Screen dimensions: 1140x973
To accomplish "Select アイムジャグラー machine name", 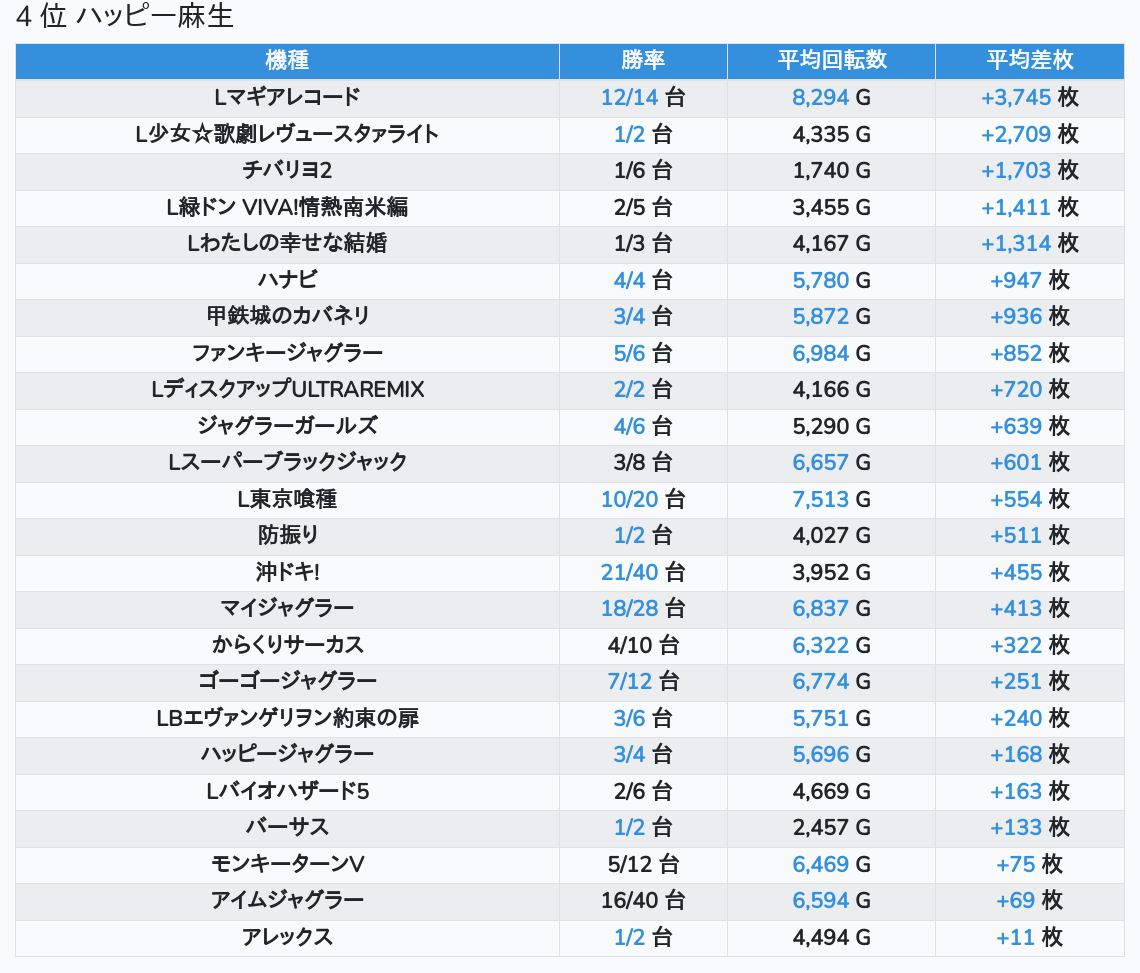I will tap(287, 901).
